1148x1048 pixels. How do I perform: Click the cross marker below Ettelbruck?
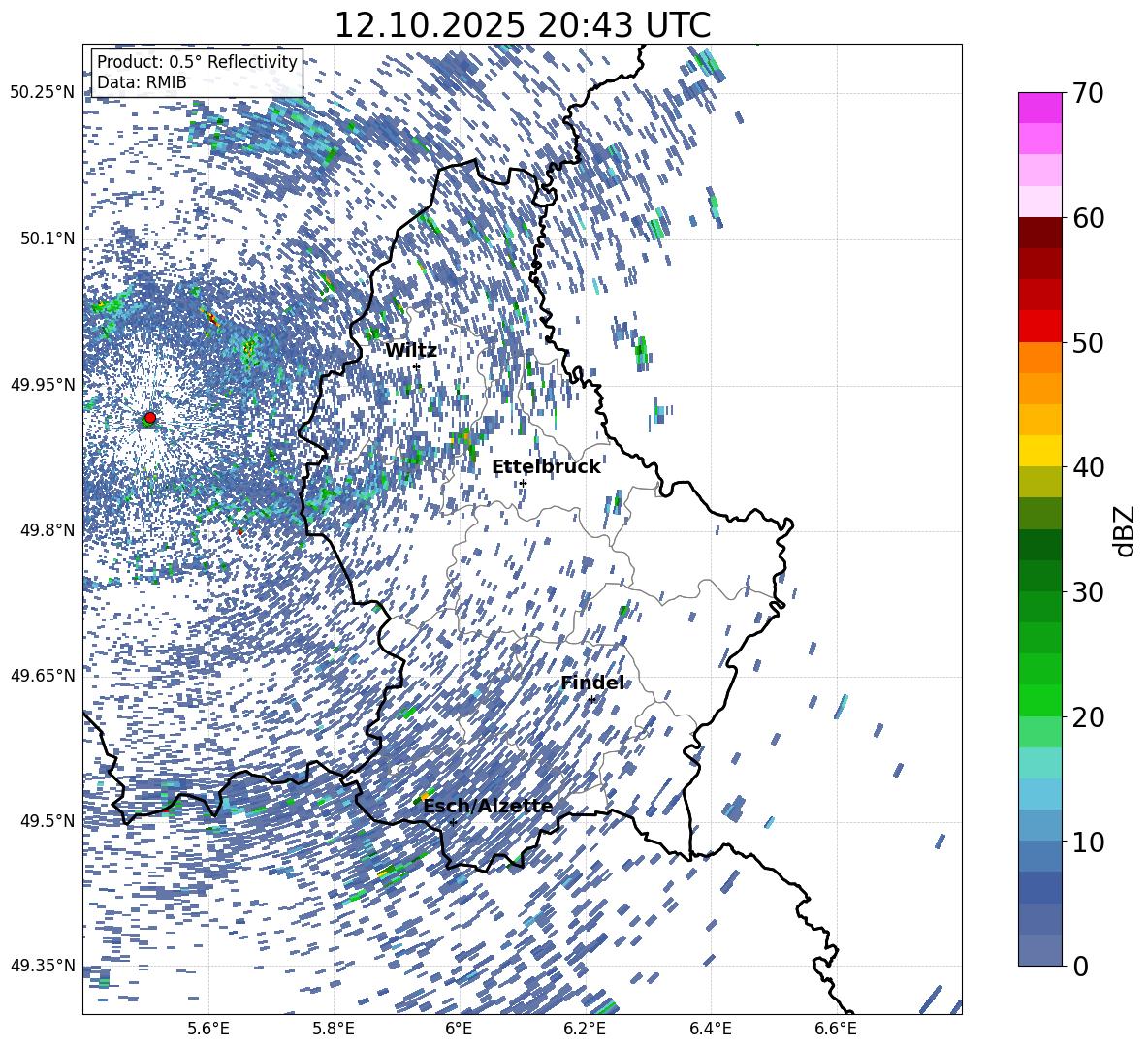[x=523, y=483]
